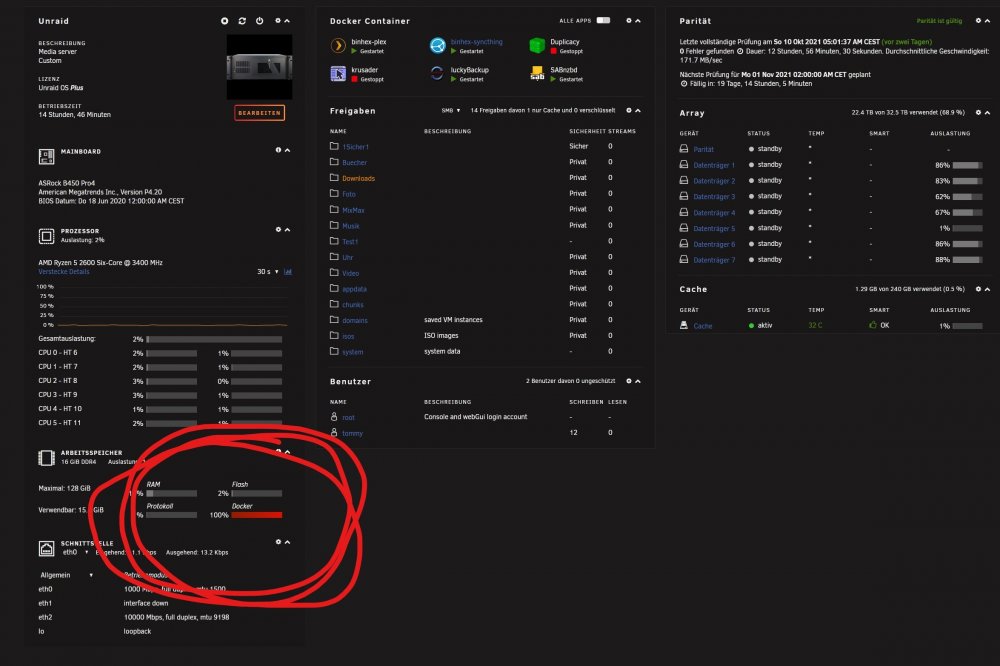Open the 30 s interval dropdown
The image size is (1000, 666).
[x=268, y=272]
